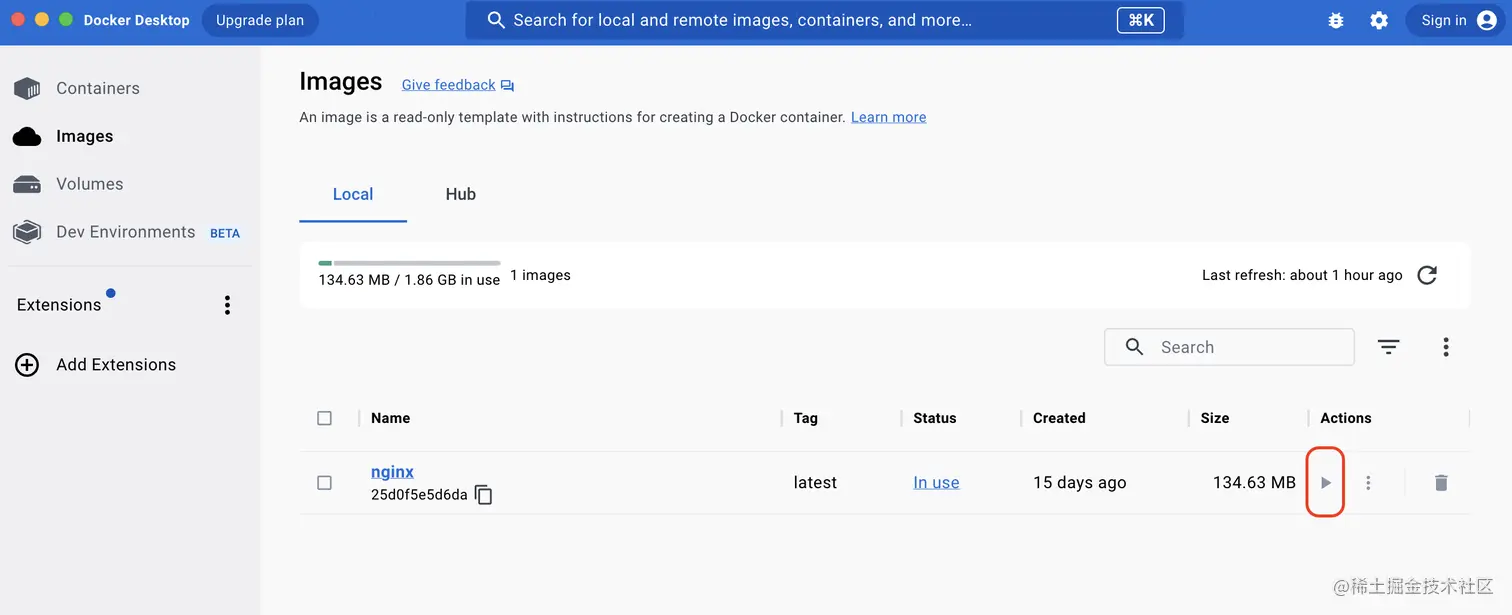Check the nginx row checkbox
This screenshot has height=615, width=1512.
tap(324, 483)
